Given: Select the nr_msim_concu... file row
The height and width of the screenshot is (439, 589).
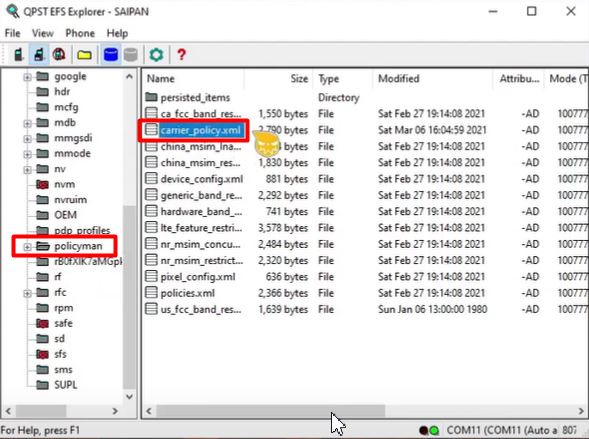Looking at the screenshot, I should [364, 244].
